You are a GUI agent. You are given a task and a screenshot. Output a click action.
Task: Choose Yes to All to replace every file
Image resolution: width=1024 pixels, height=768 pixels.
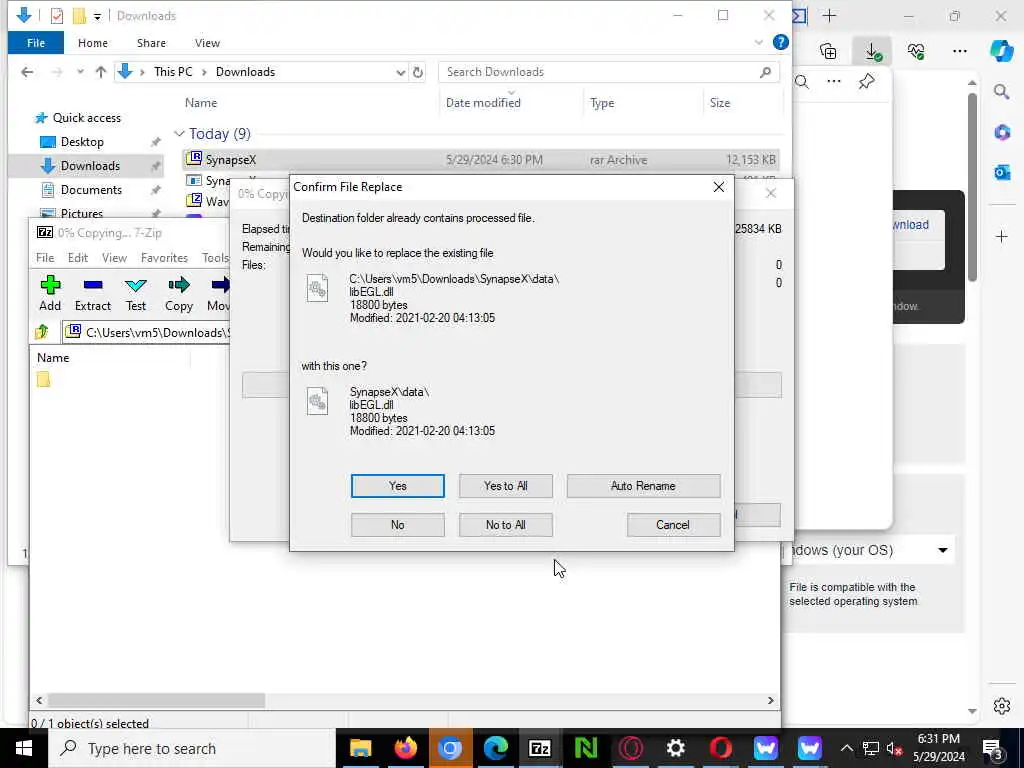point(505,486)
